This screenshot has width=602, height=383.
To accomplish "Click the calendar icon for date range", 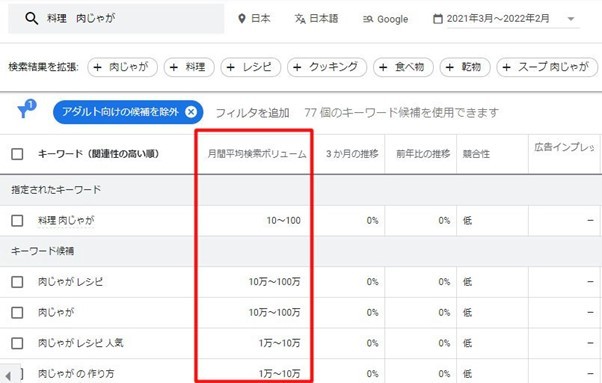I will pos(437,18).
